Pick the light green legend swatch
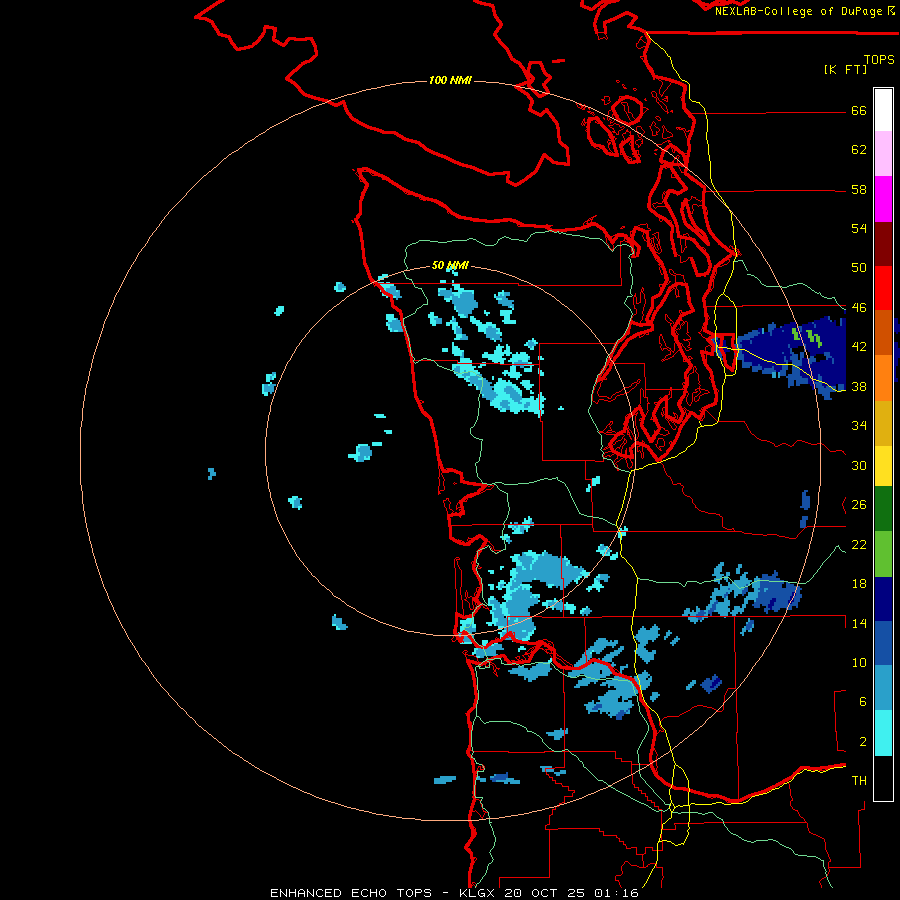900x900 pixels. tap(883, 554)
